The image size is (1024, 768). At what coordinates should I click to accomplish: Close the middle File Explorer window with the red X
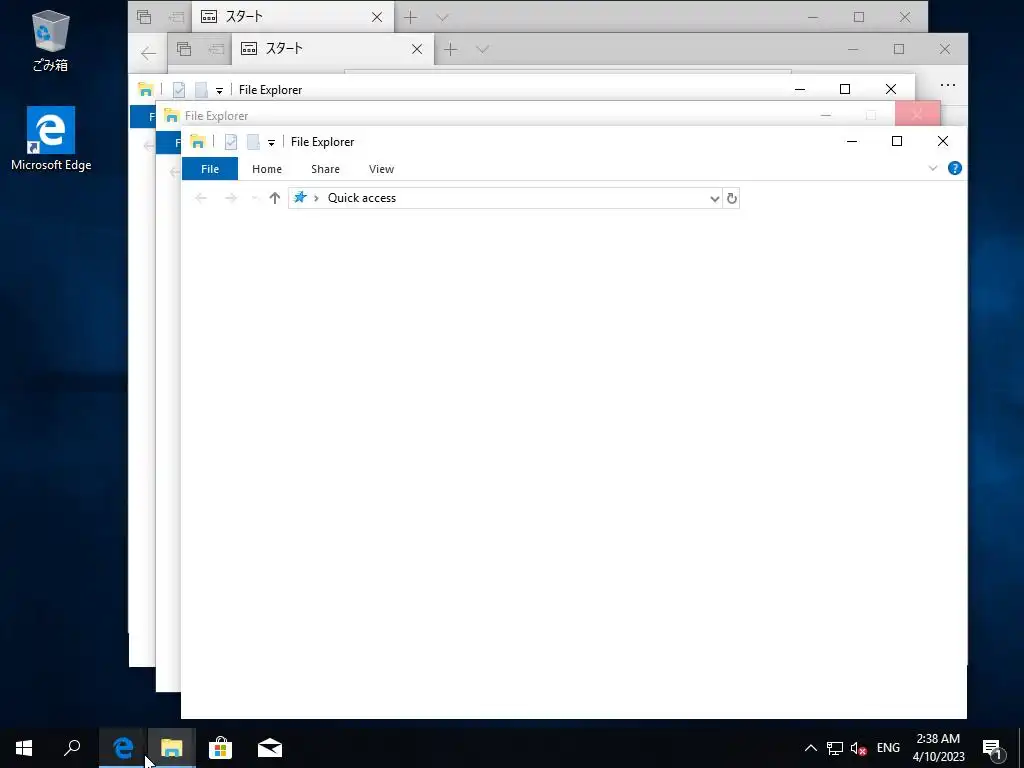point(918,115)
